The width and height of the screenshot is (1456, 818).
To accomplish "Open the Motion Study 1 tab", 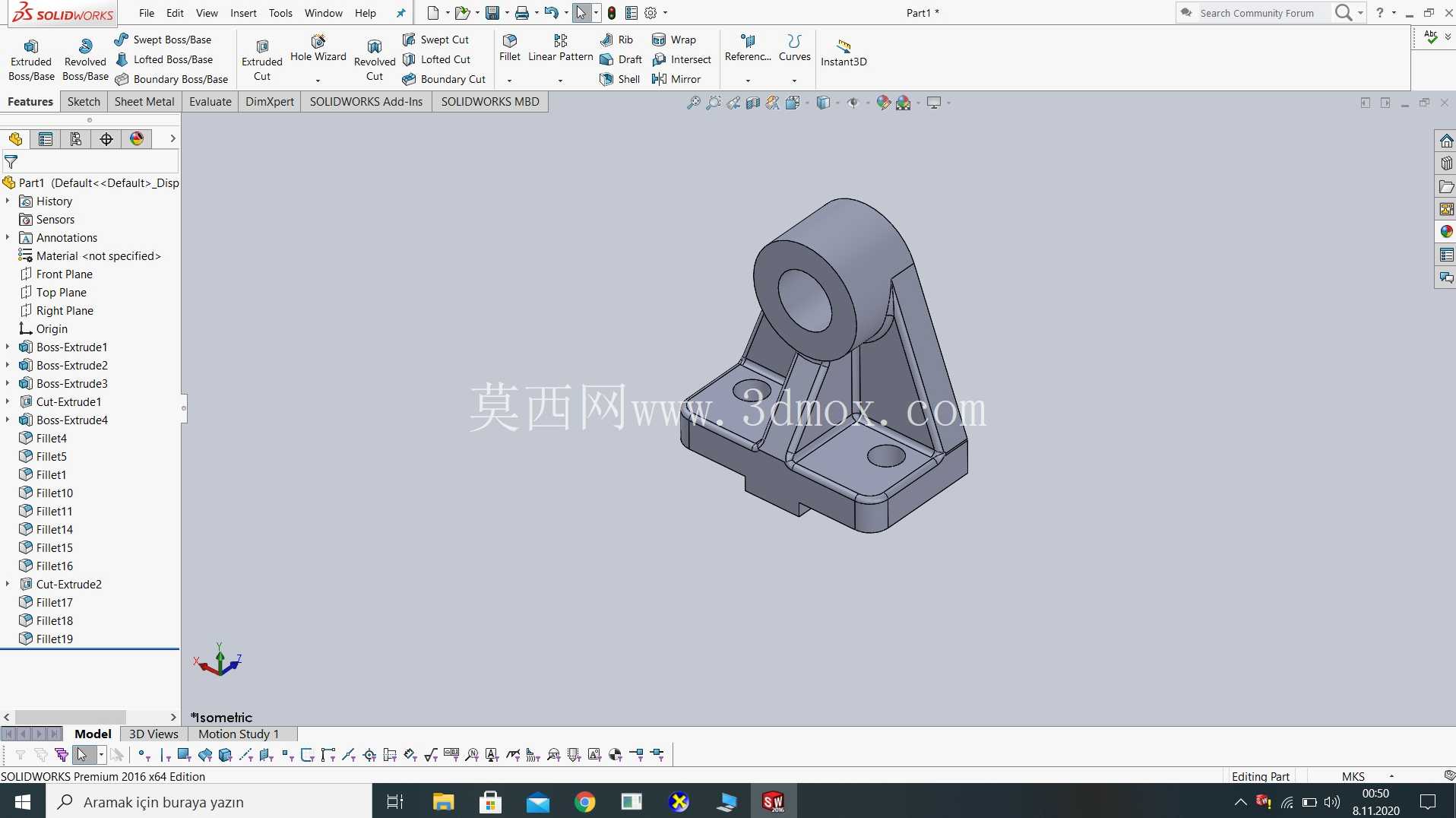I will 239,734.
